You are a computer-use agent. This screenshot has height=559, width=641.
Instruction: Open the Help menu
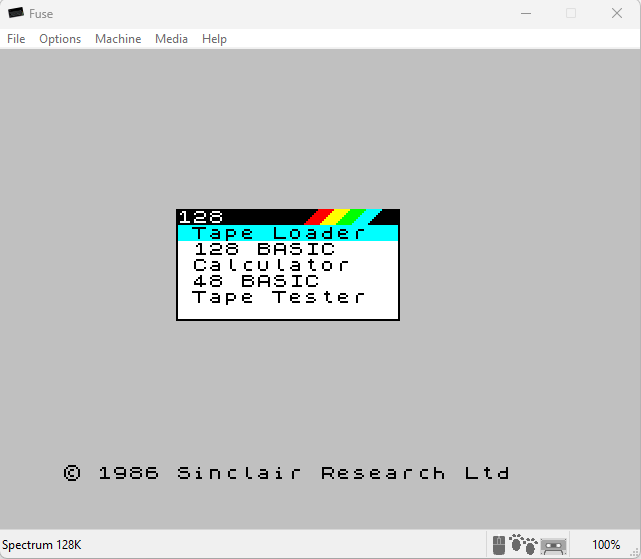tap(214, 39)
